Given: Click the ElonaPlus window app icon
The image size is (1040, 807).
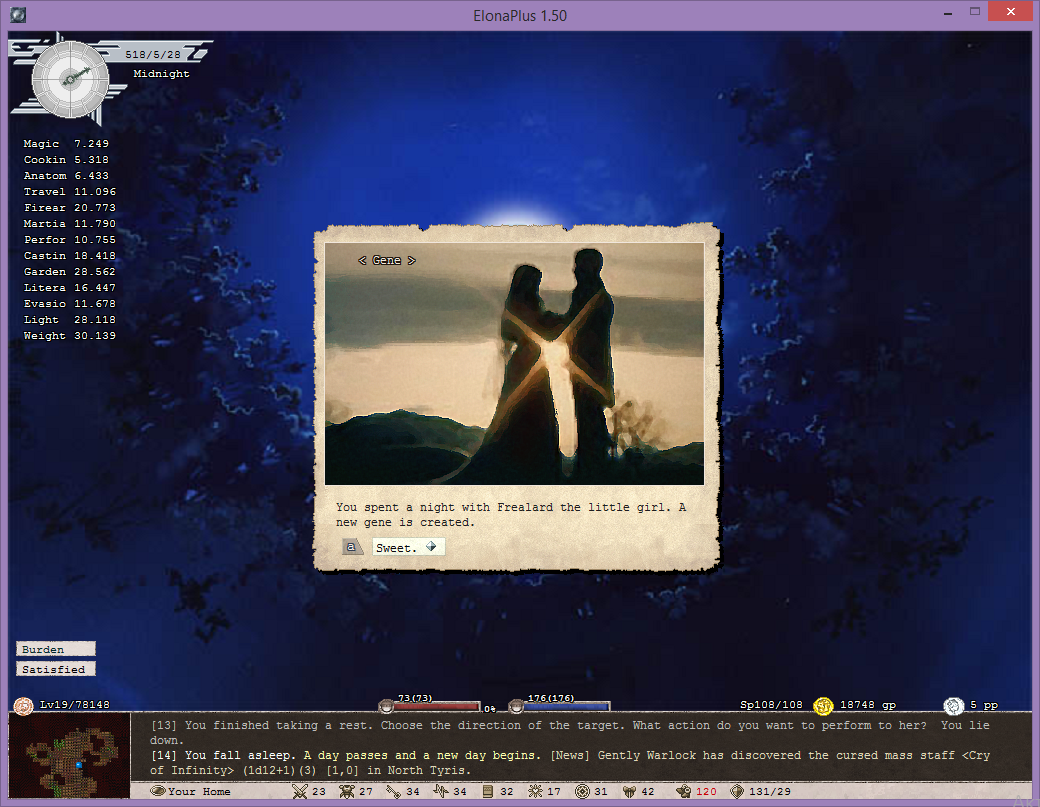Looking at the screenshot, I should click(x=18, y=15).
